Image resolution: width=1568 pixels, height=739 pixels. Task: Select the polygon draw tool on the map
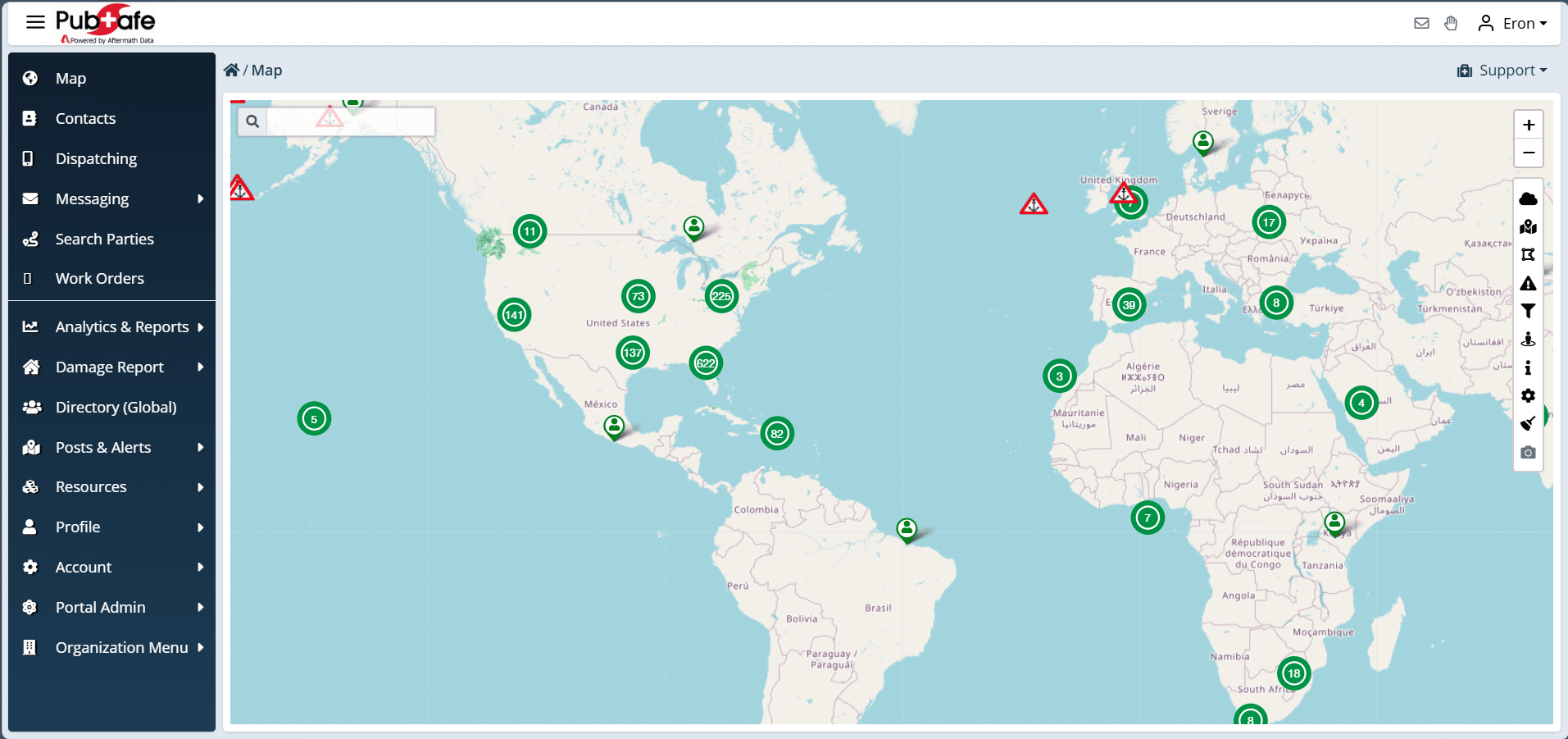coord(1528,254)
